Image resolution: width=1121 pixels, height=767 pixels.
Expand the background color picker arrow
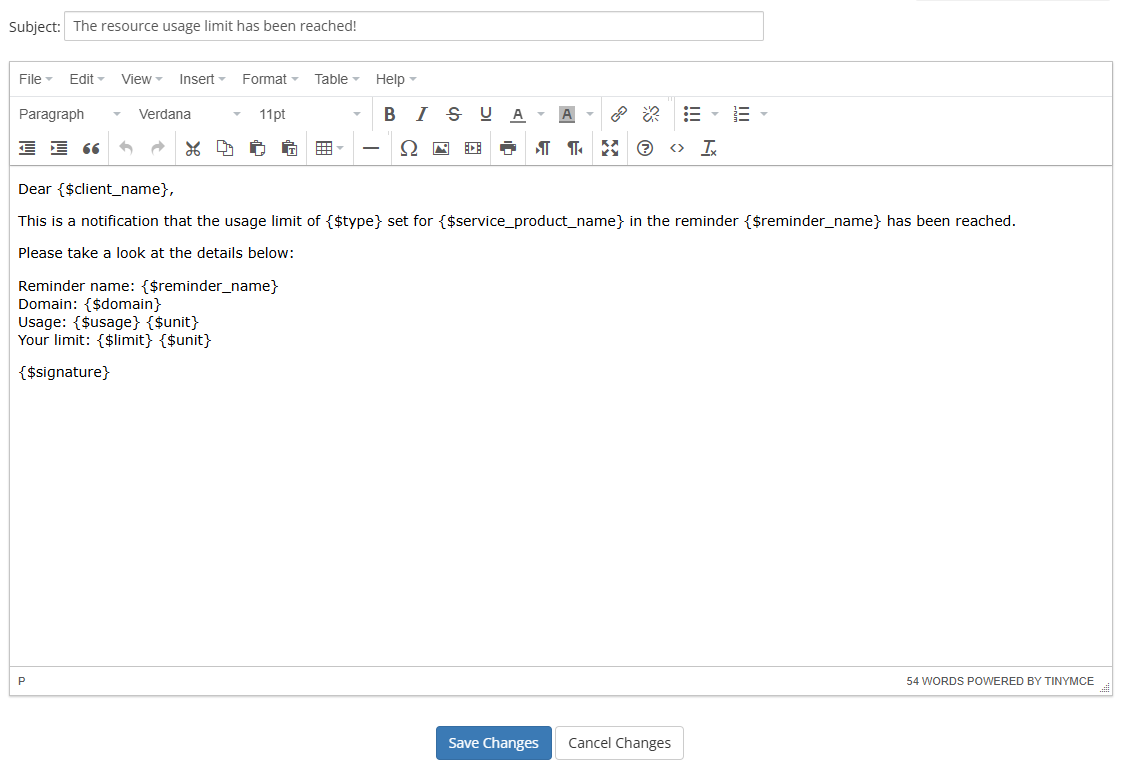590,114
